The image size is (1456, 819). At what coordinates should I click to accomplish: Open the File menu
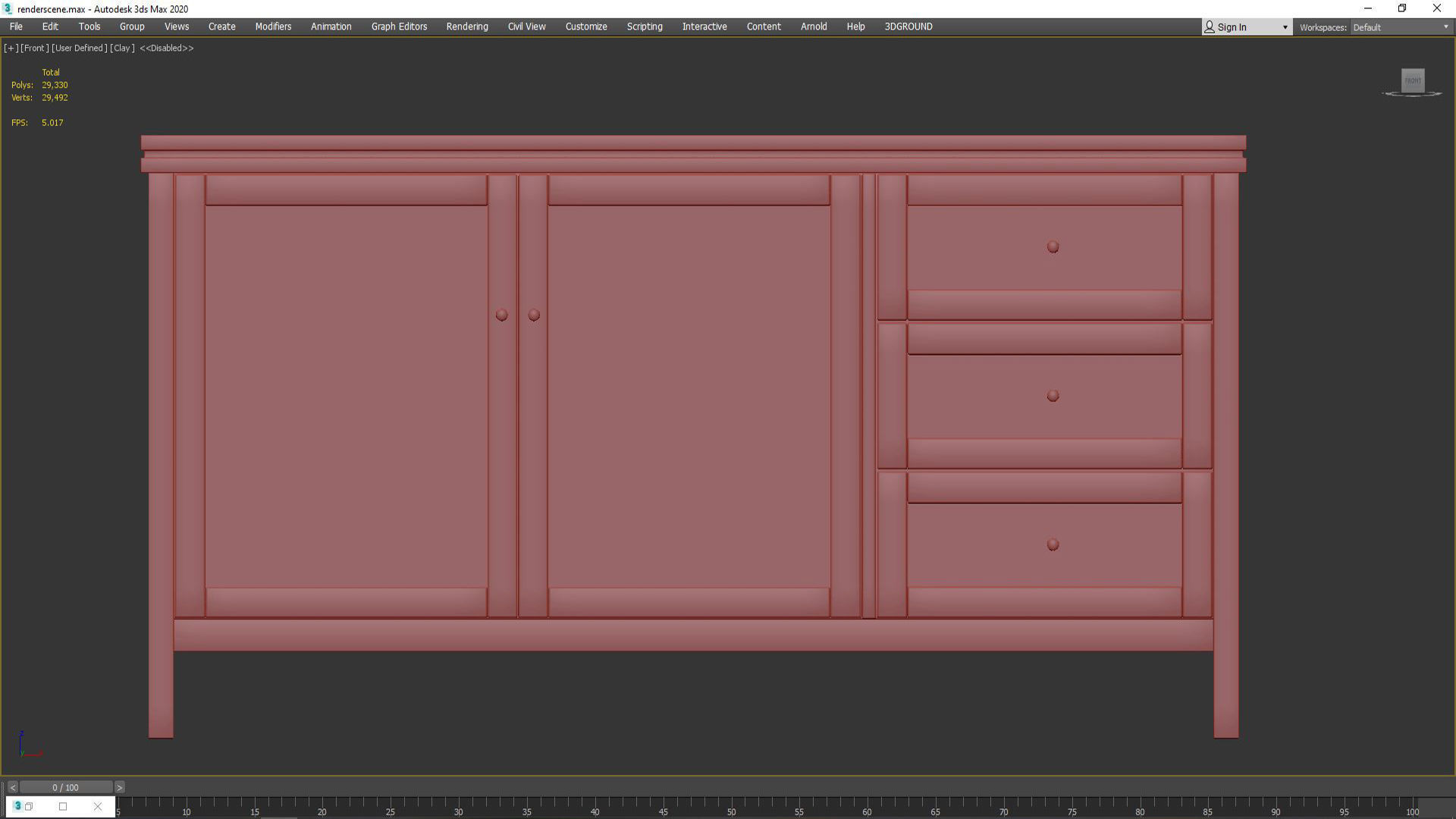coord(16,27)
